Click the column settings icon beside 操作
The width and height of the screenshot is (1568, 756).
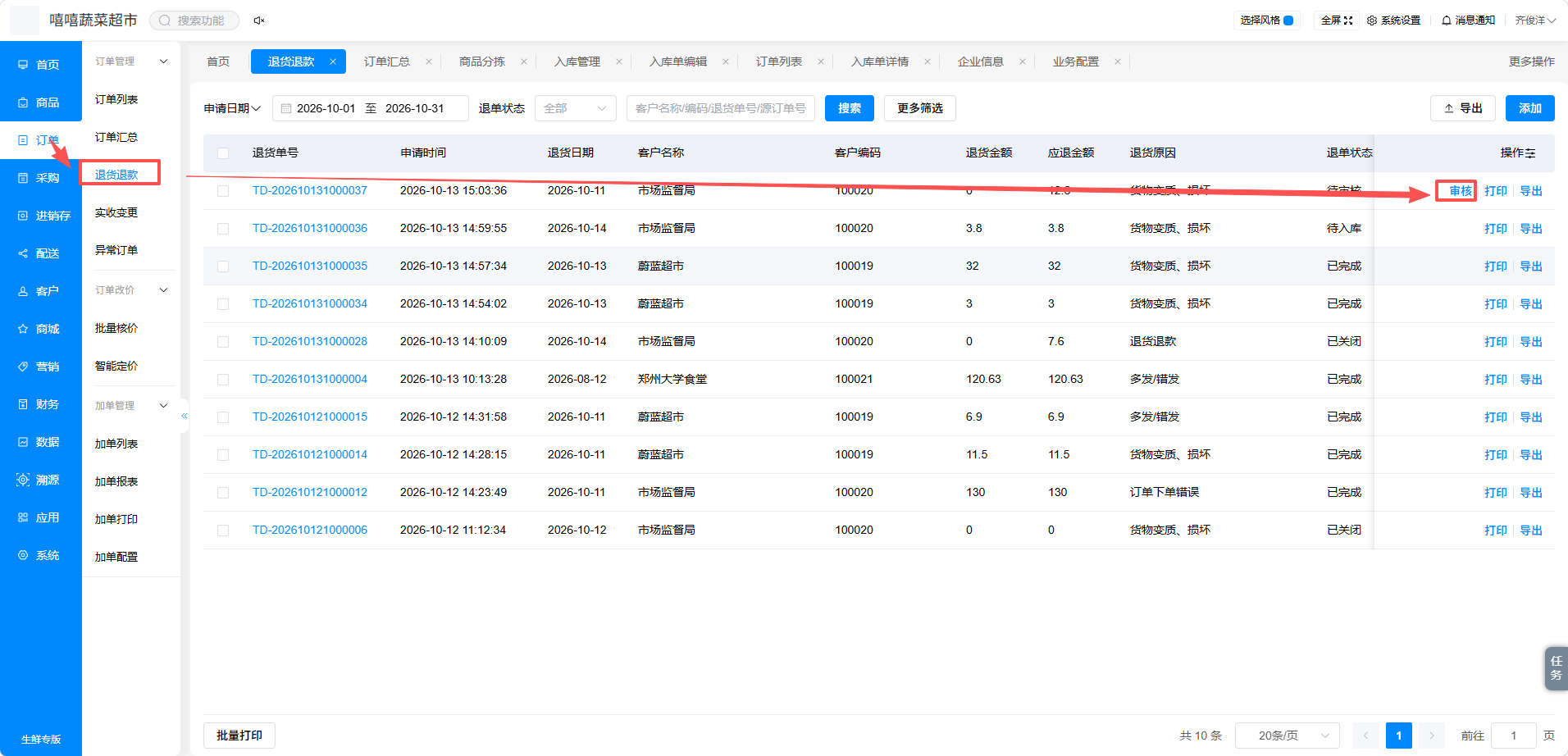1530,153
